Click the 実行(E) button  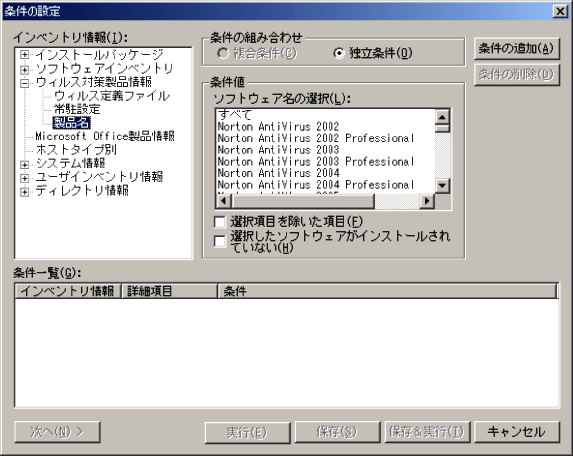click(x=247, y=432)
